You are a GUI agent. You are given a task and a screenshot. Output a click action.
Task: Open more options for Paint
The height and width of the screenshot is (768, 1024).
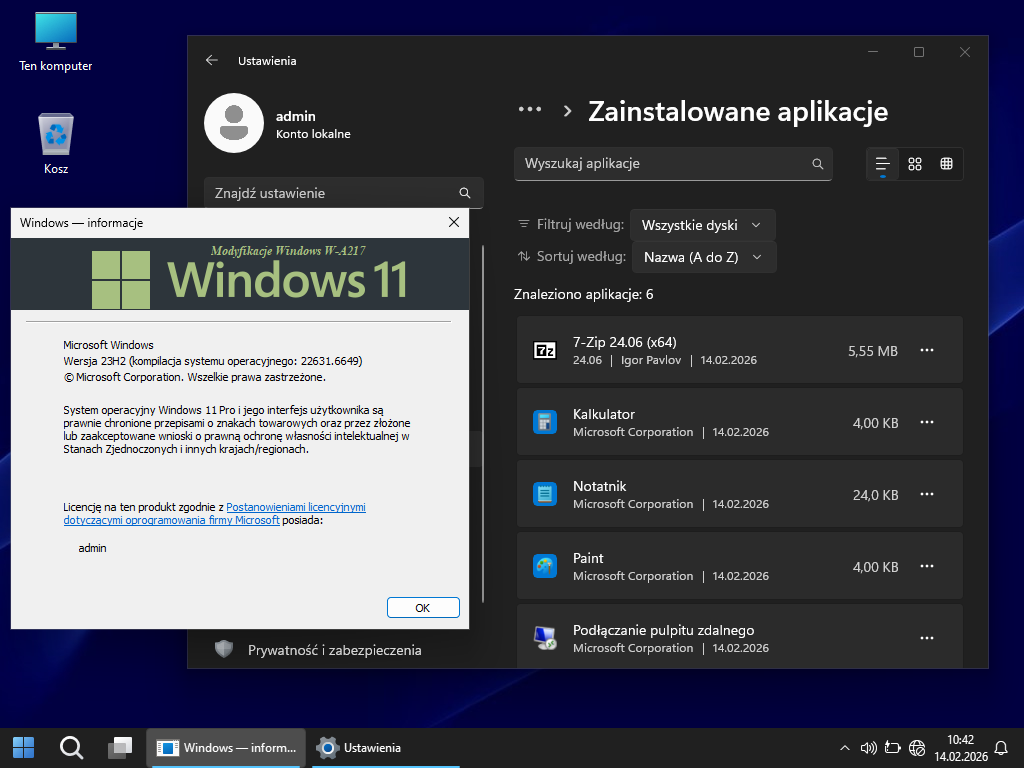point(927,566)
